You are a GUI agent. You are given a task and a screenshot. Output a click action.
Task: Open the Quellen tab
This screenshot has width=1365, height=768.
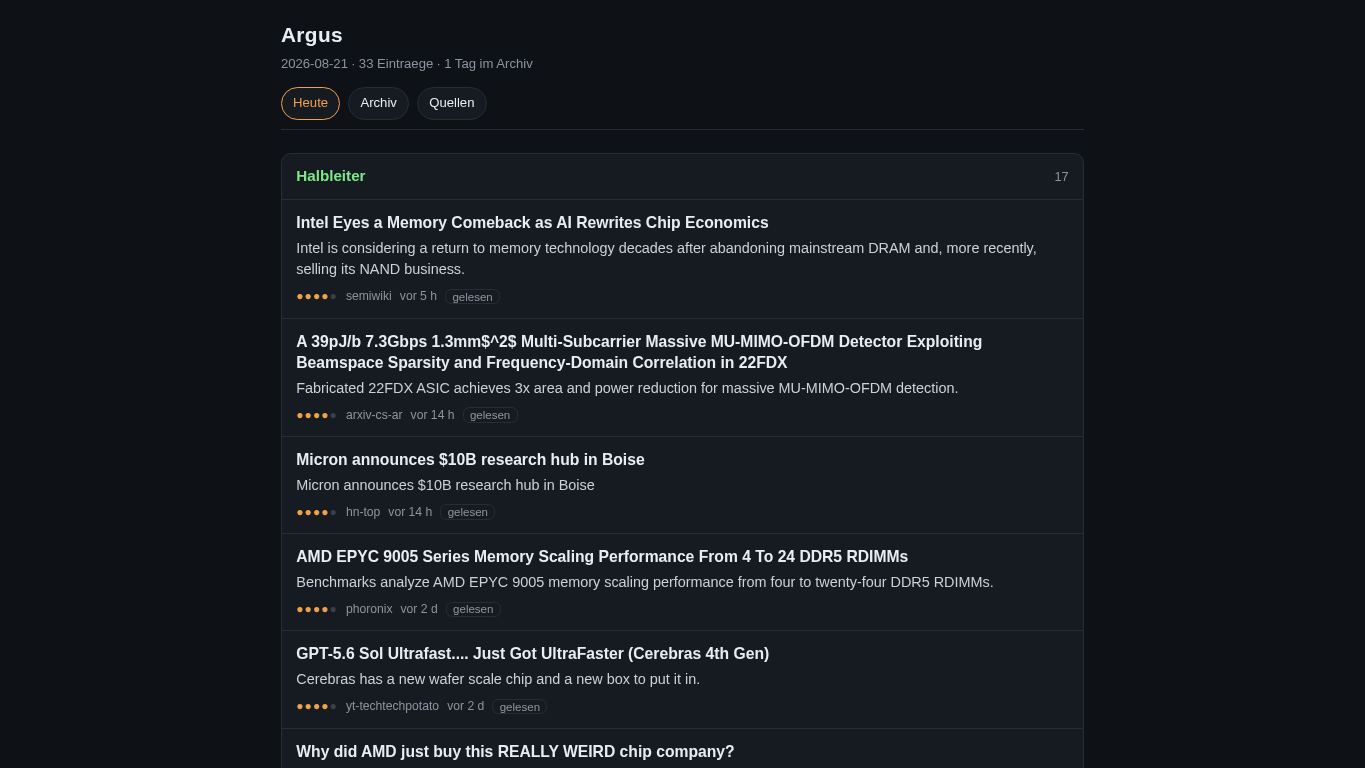451,103
